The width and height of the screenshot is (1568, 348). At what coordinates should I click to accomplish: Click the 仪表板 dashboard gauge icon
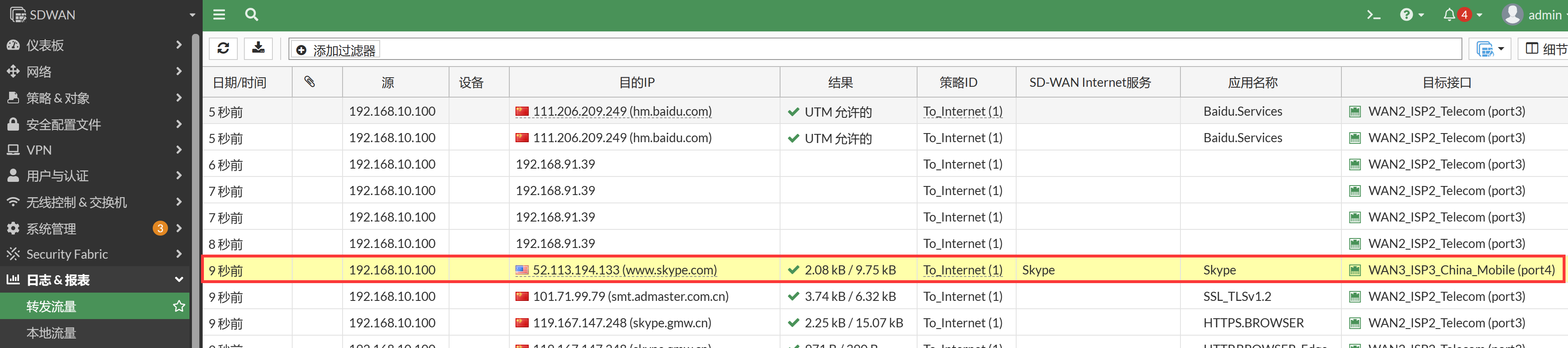[13, 45]
